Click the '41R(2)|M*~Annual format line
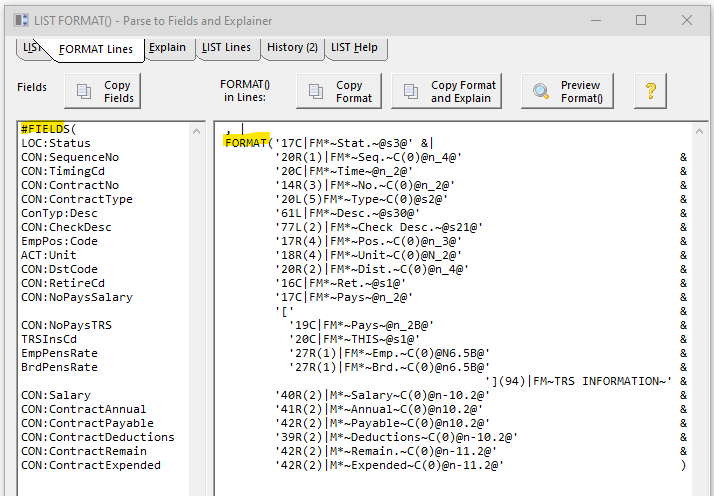The height and width of the screenshot is (496, 714). [379, 409]
